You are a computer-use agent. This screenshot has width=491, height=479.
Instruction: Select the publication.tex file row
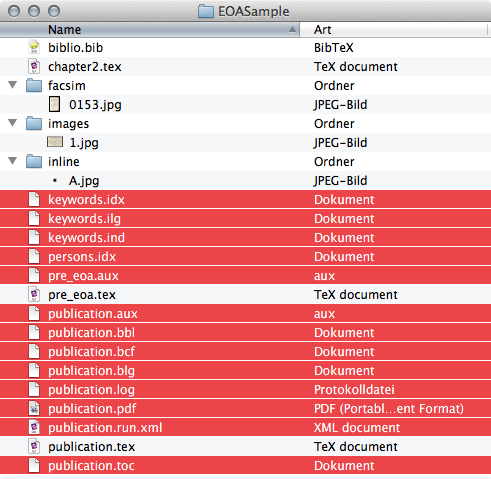[245, 447]
